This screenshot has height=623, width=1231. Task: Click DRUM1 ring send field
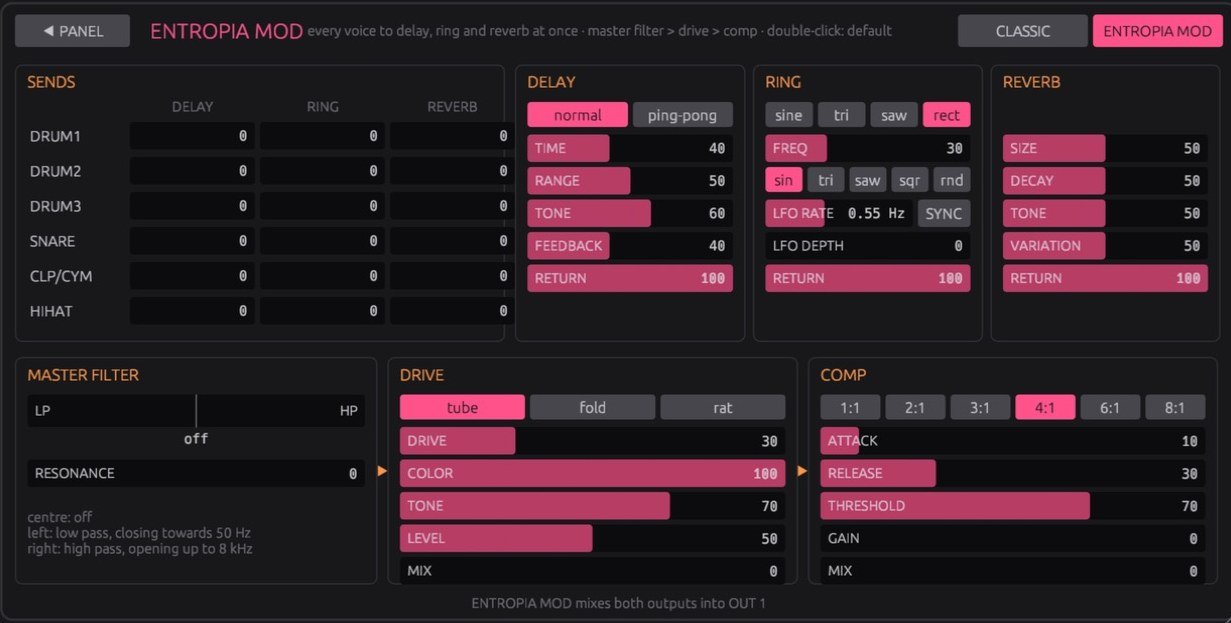point(322,136)
